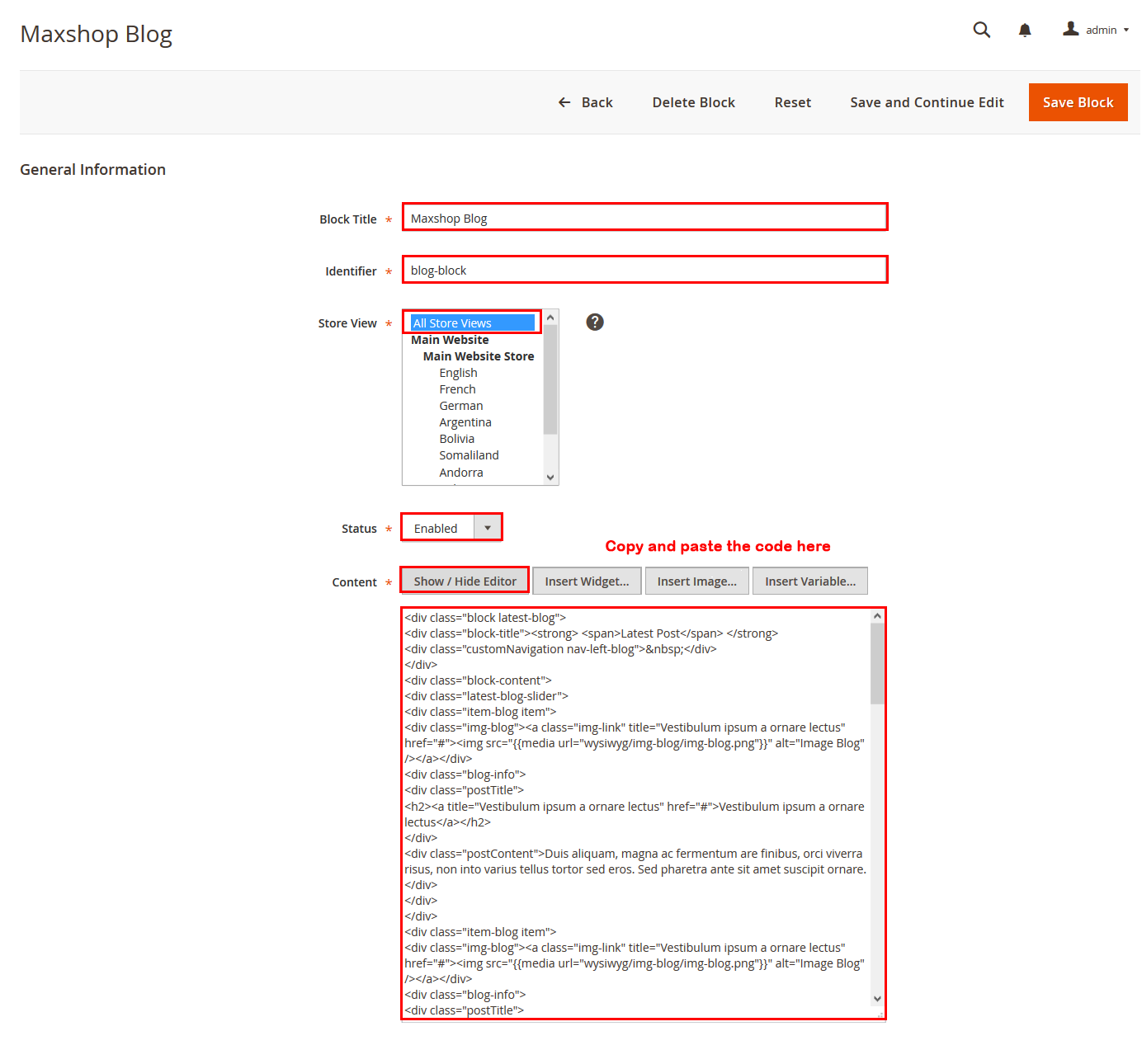The image size is (1142, 1064).
Task: Toggle editor with Show / Hide Editor
Action: (465, 581)
